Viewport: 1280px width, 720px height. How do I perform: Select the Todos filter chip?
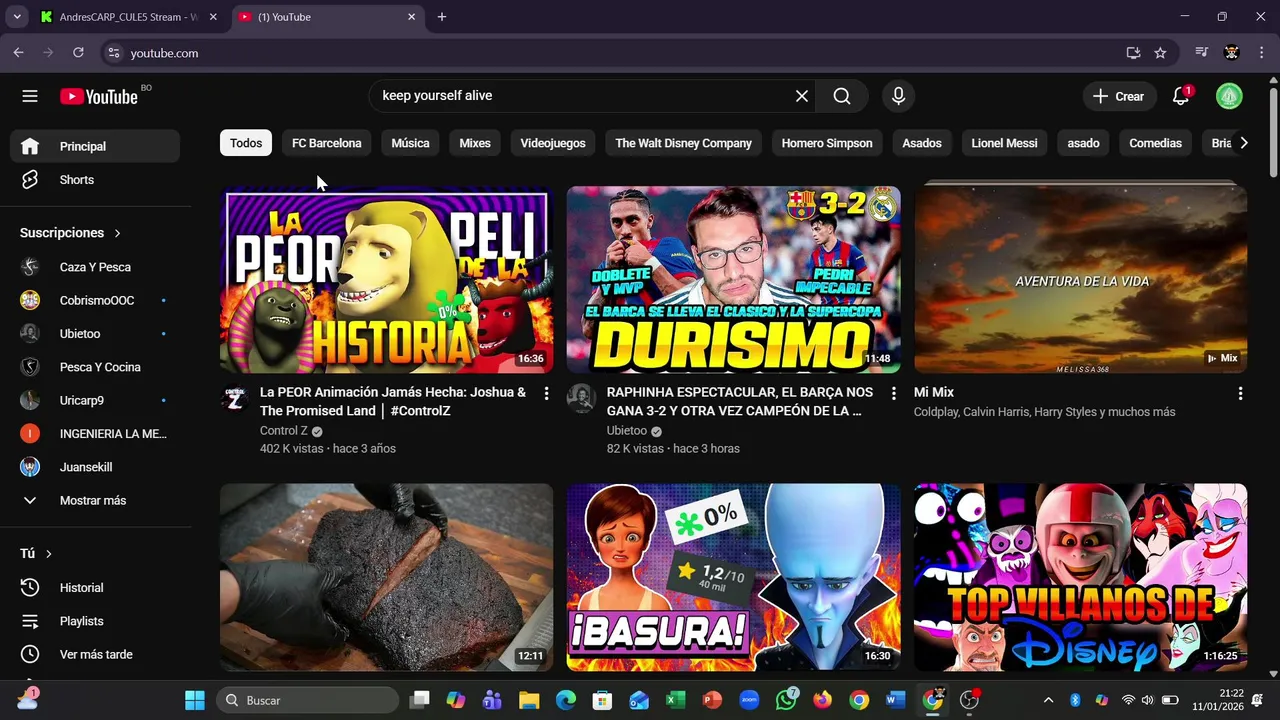click(x=246, y=143)
